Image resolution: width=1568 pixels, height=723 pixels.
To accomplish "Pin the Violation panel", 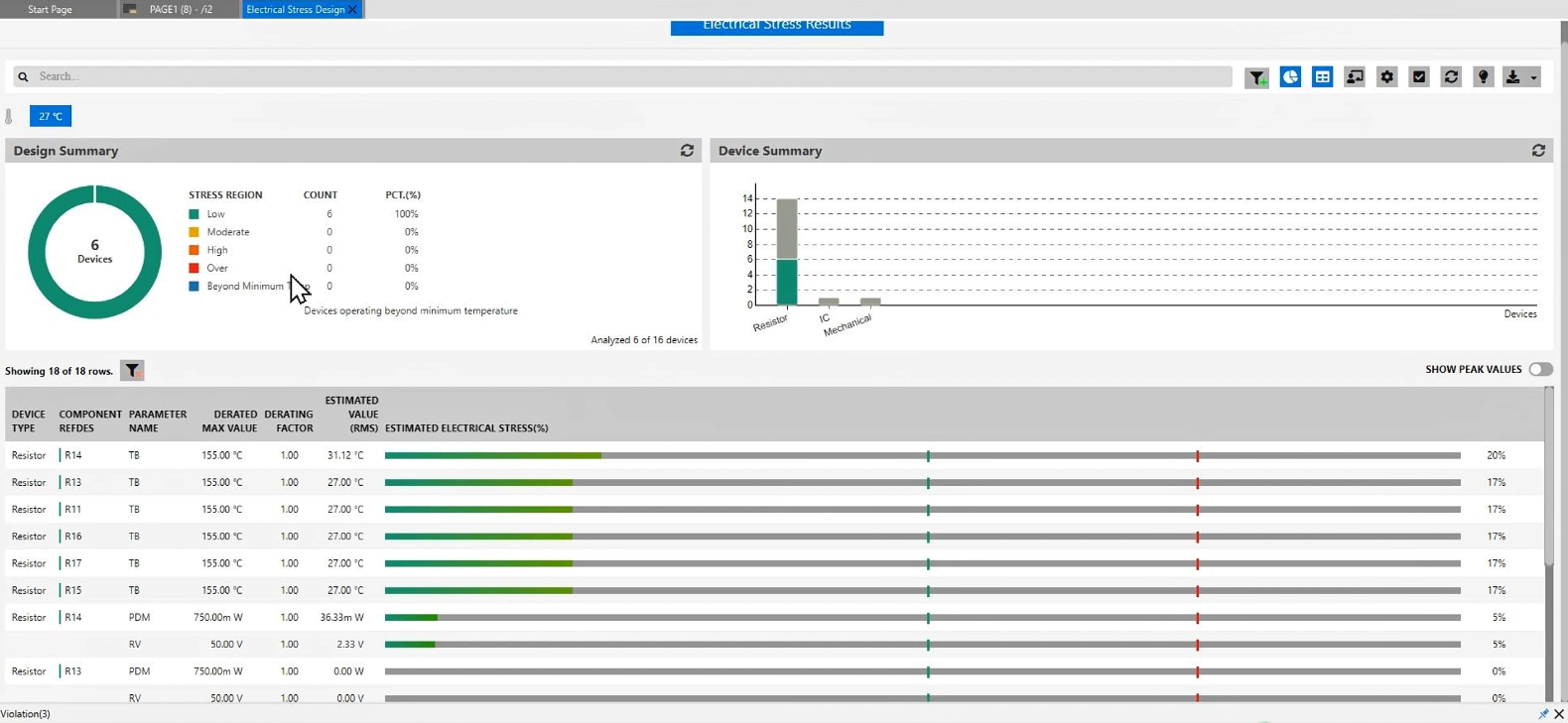I will point(1543,714).
